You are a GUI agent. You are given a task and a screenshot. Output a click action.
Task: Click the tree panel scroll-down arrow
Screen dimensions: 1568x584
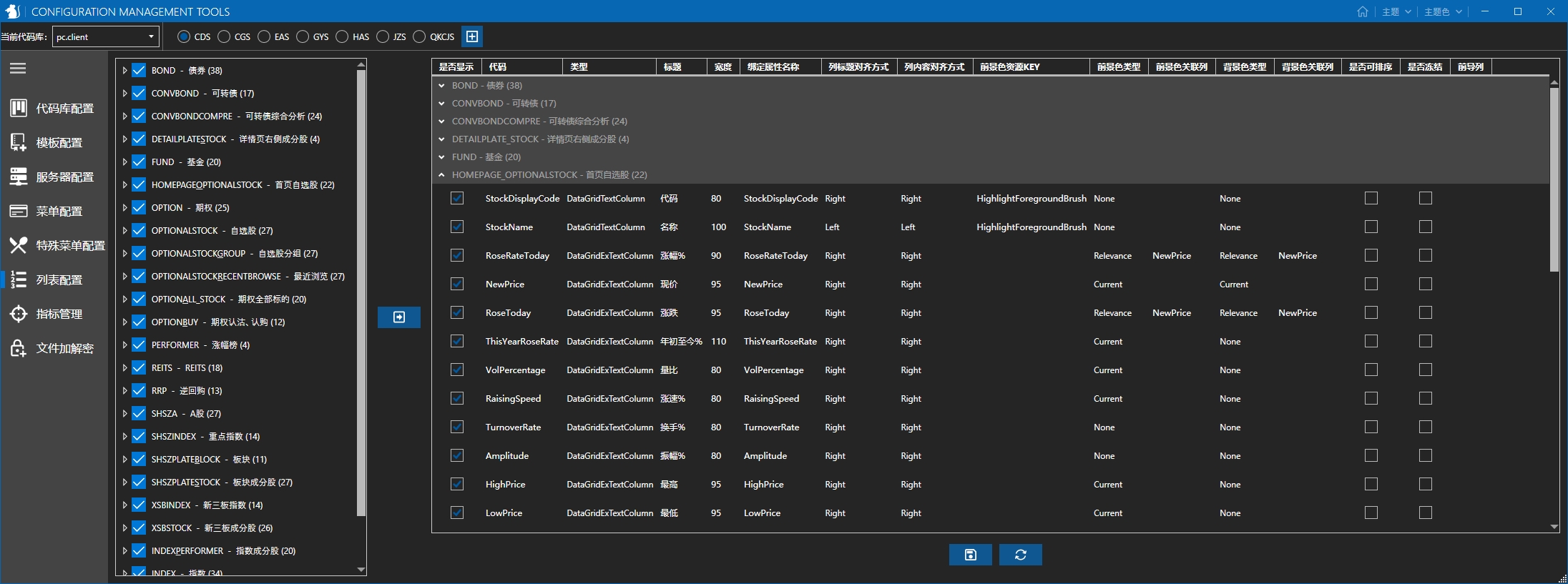[361, 570]
